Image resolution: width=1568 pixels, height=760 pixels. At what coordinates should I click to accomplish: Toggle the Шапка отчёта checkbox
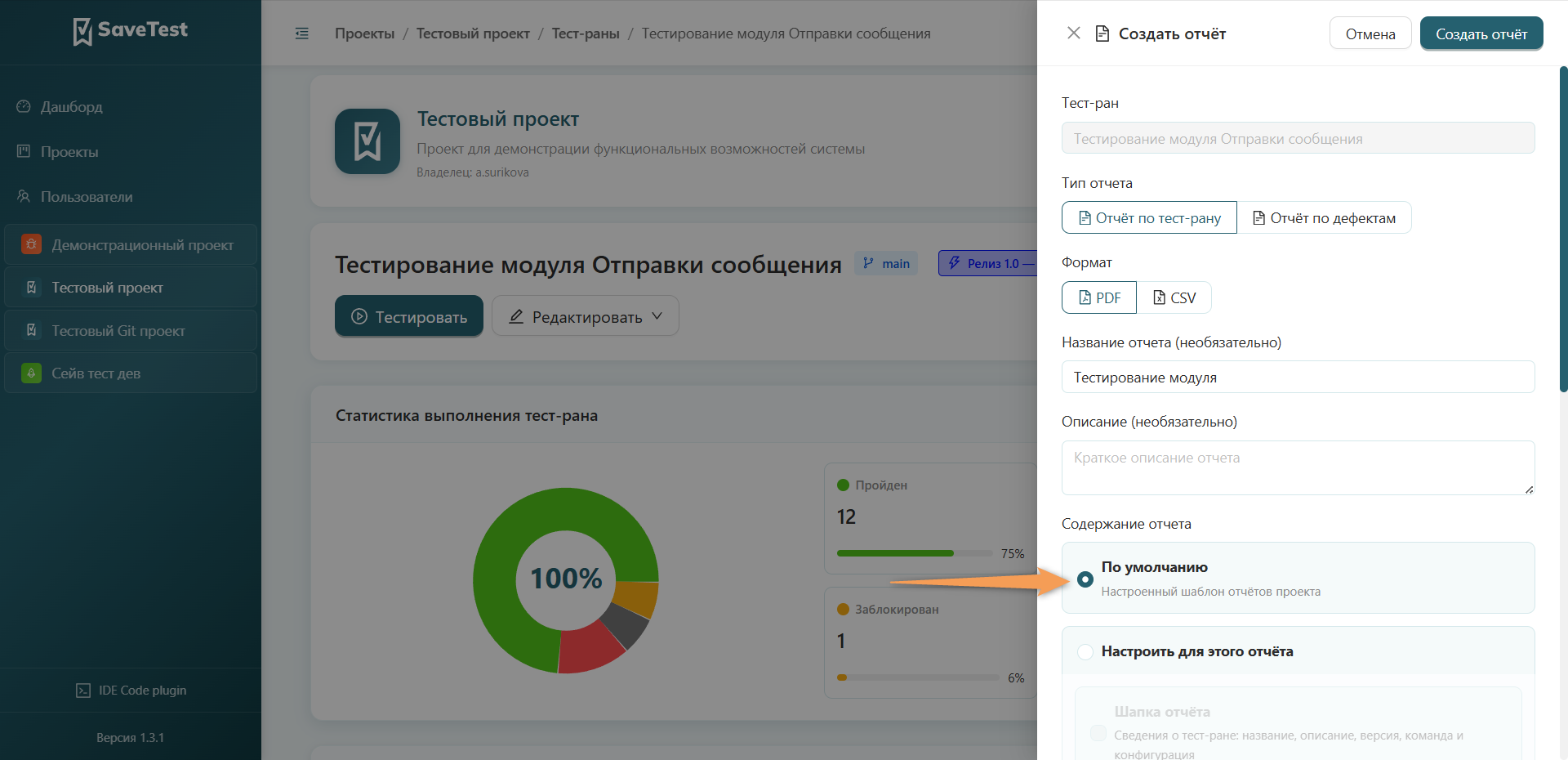(1098, 733)
